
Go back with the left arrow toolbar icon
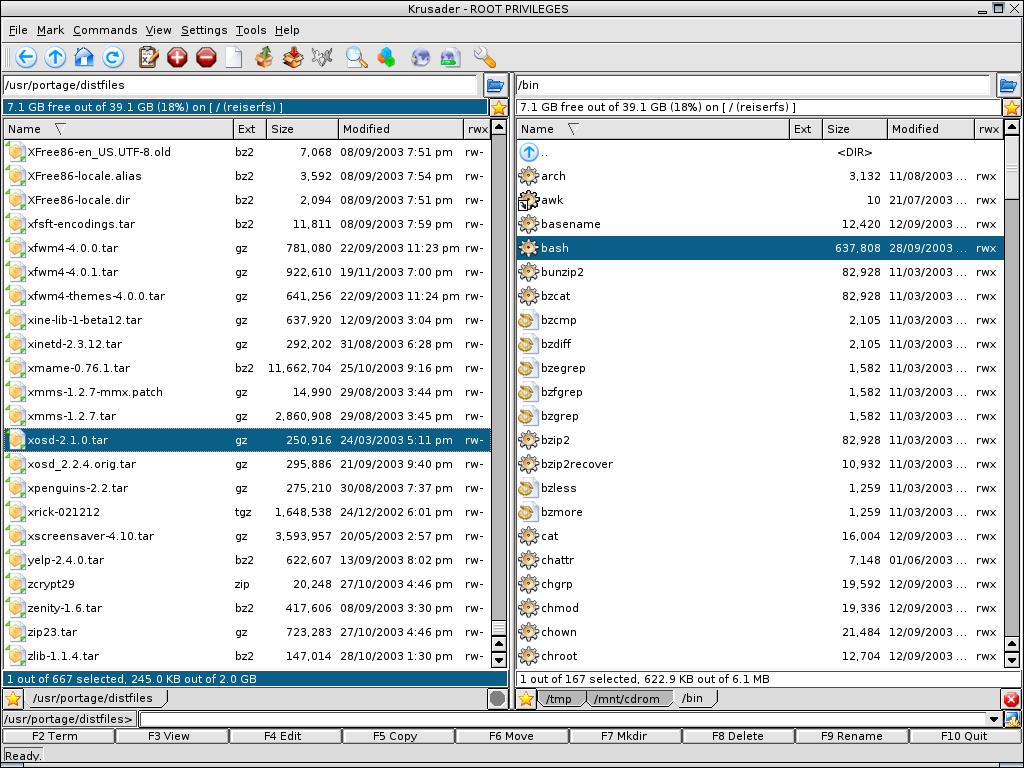25,57
